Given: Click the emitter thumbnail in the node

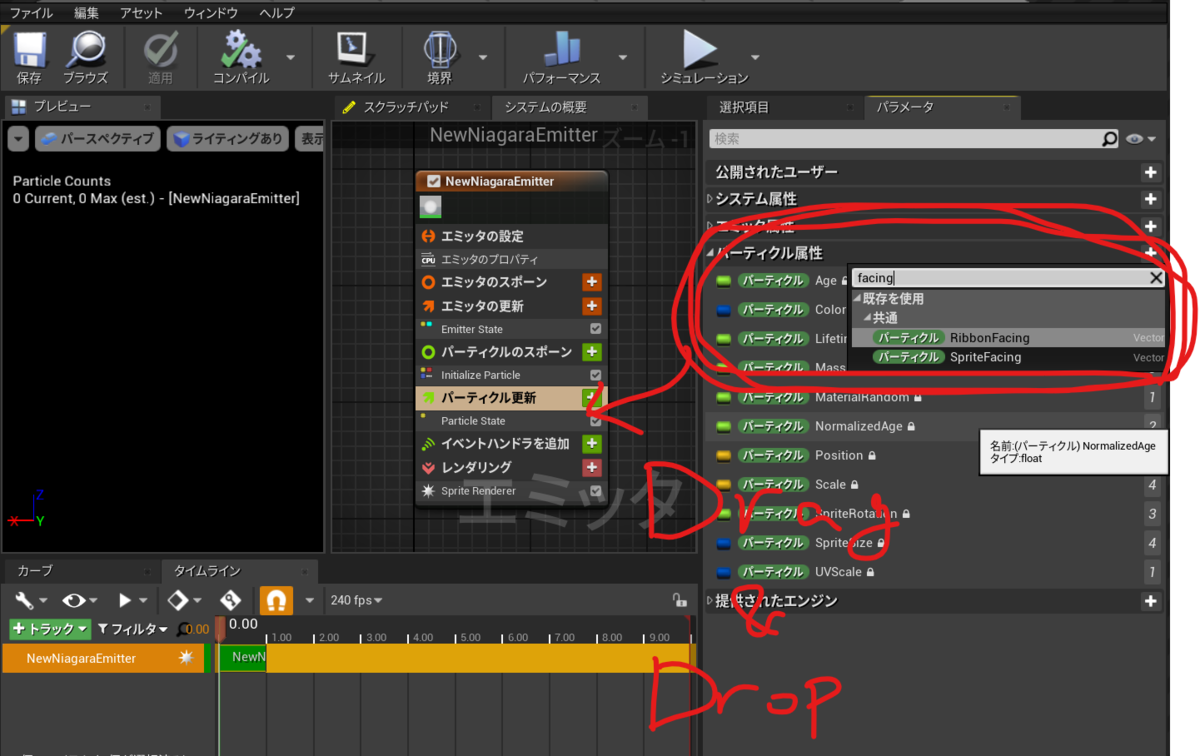Looking at the screenshot, I should (430, 207).
